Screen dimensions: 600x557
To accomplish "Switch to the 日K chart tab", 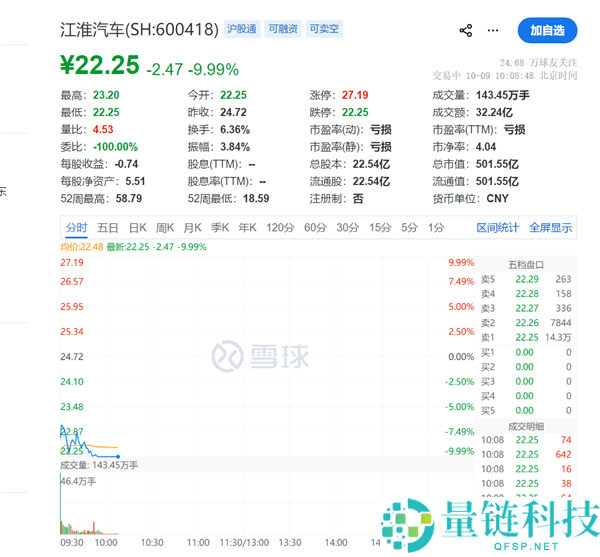I will point(138,228).
